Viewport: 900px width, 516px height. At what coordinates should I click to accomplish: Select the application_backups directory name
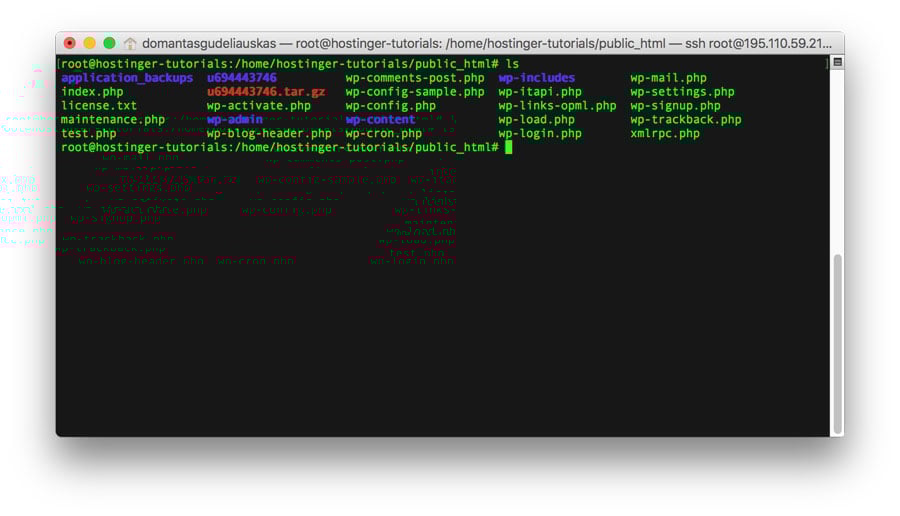127,78
